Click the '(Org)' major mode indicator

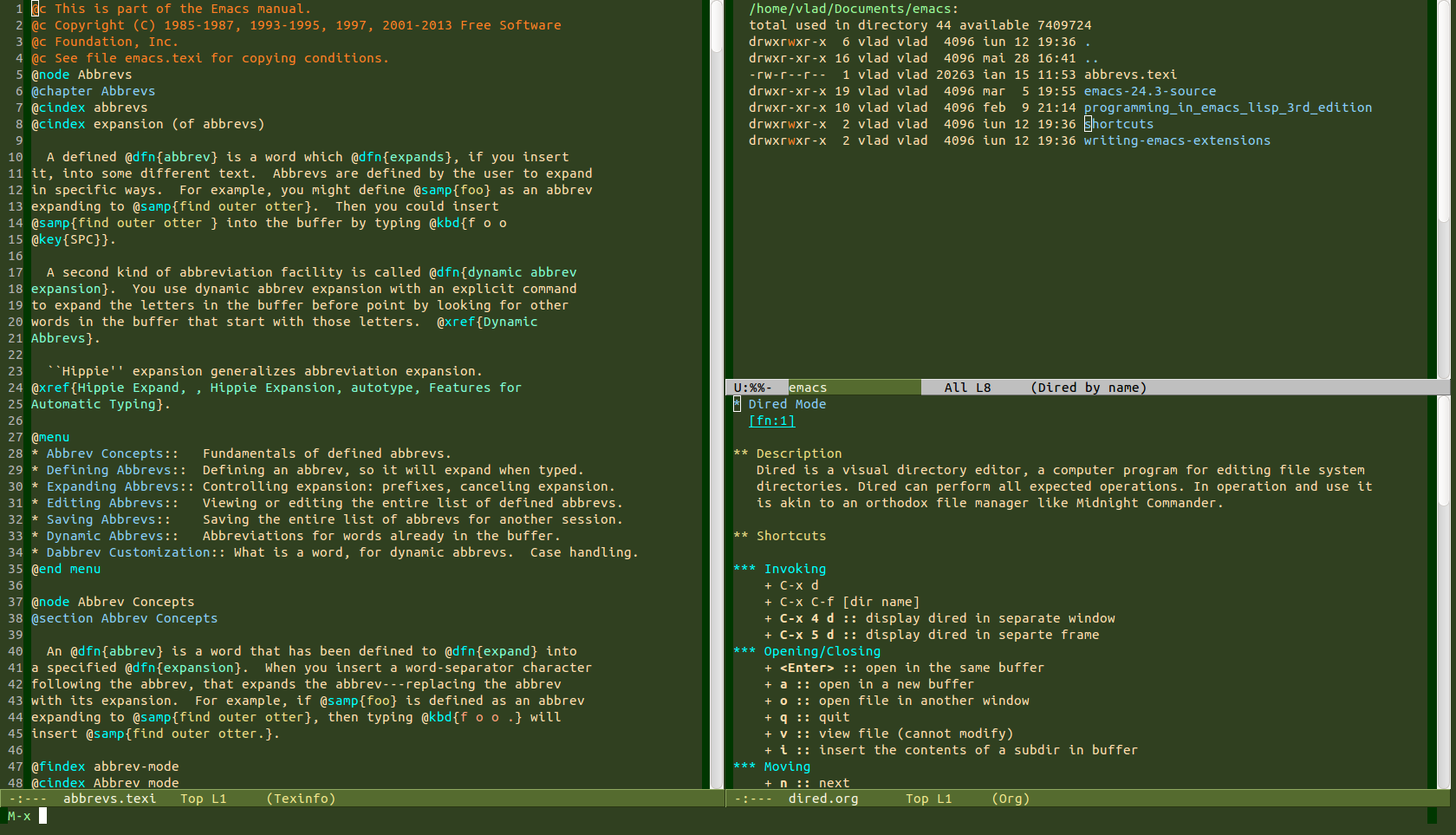click(x=1011, y=799)
